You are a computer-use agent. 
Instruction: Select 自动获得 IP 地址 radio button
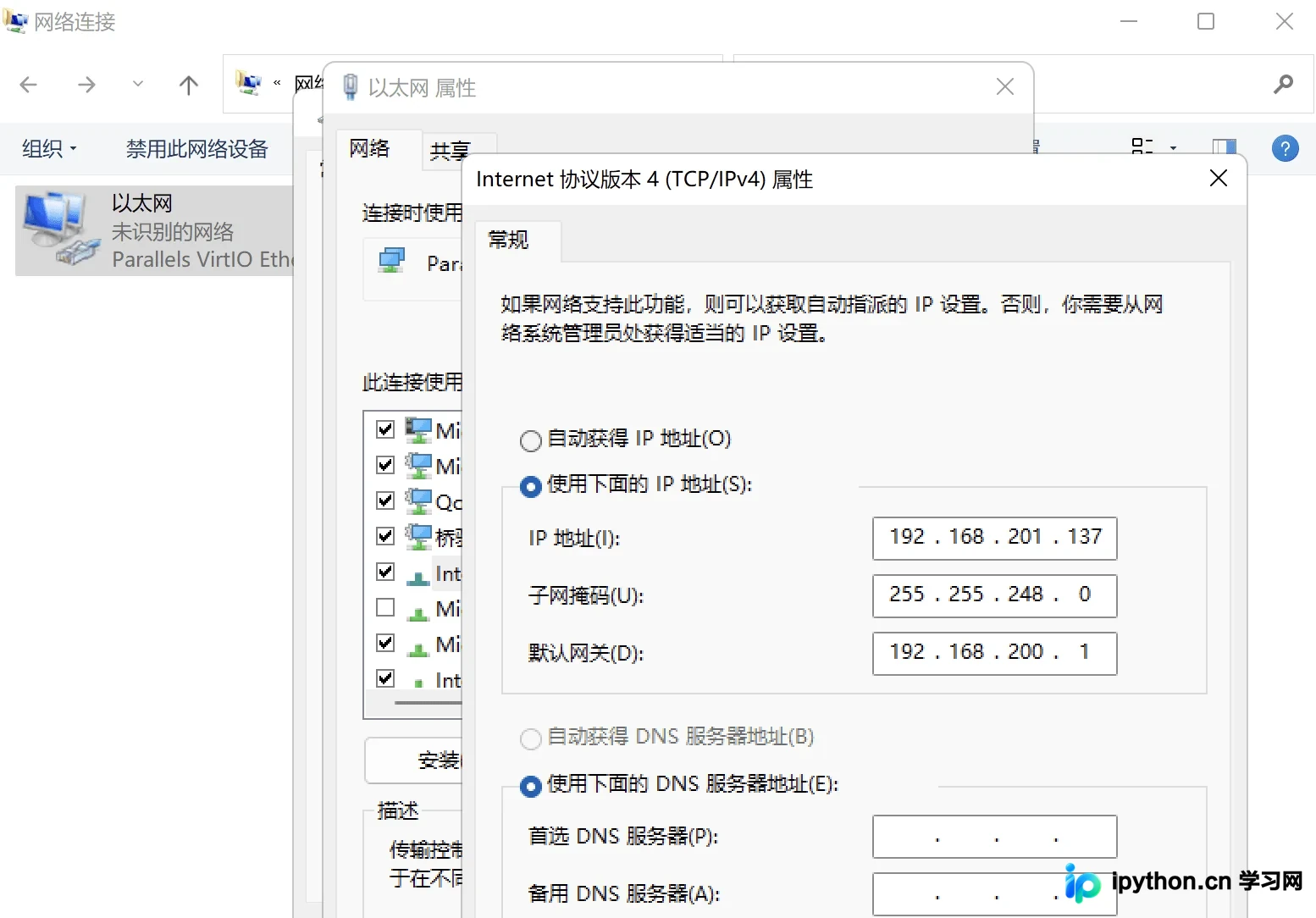pos(531,440)
